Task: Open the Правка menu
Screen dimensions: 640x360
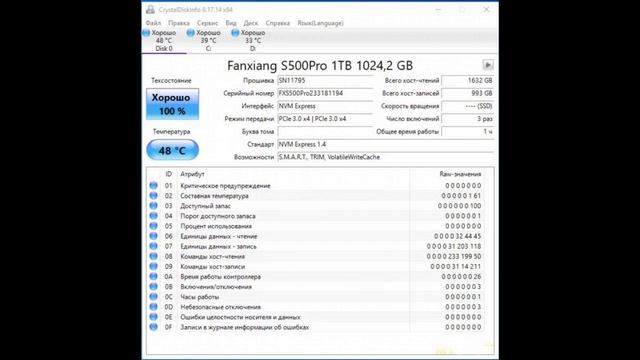Action: pos(179,23)
